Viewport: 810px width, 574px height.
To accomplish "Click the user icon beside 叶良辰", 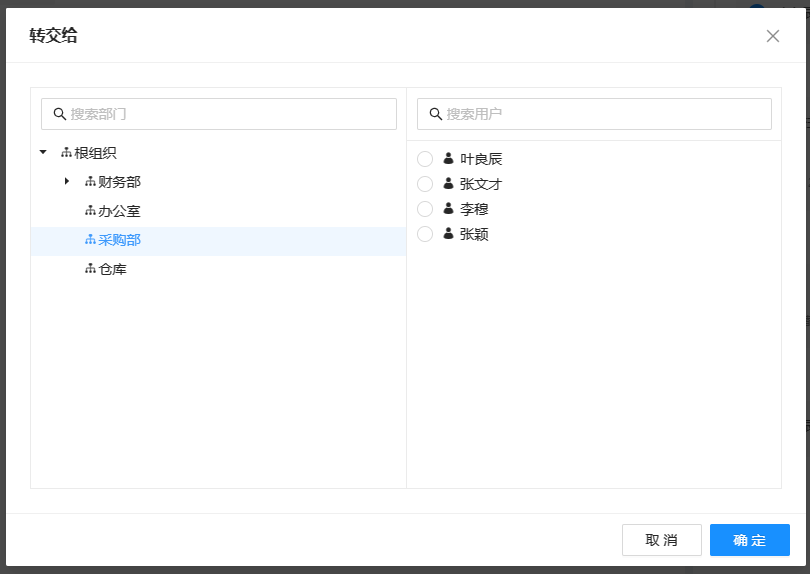I will coord(448,159).
